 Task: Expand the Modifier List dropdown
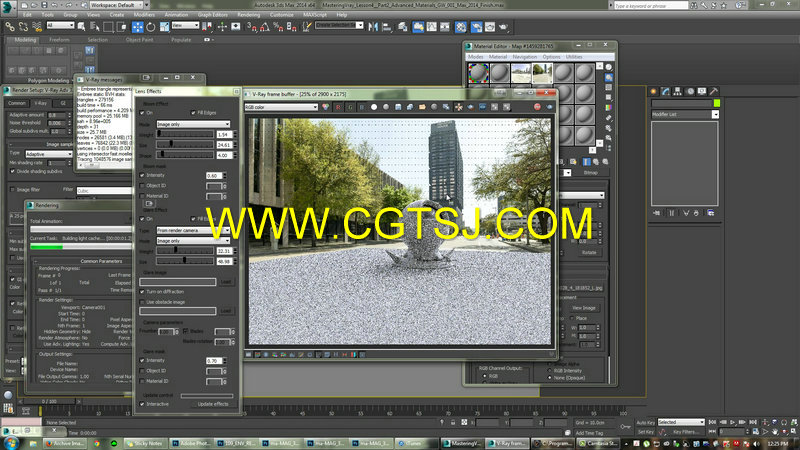(x=685, y=114)
